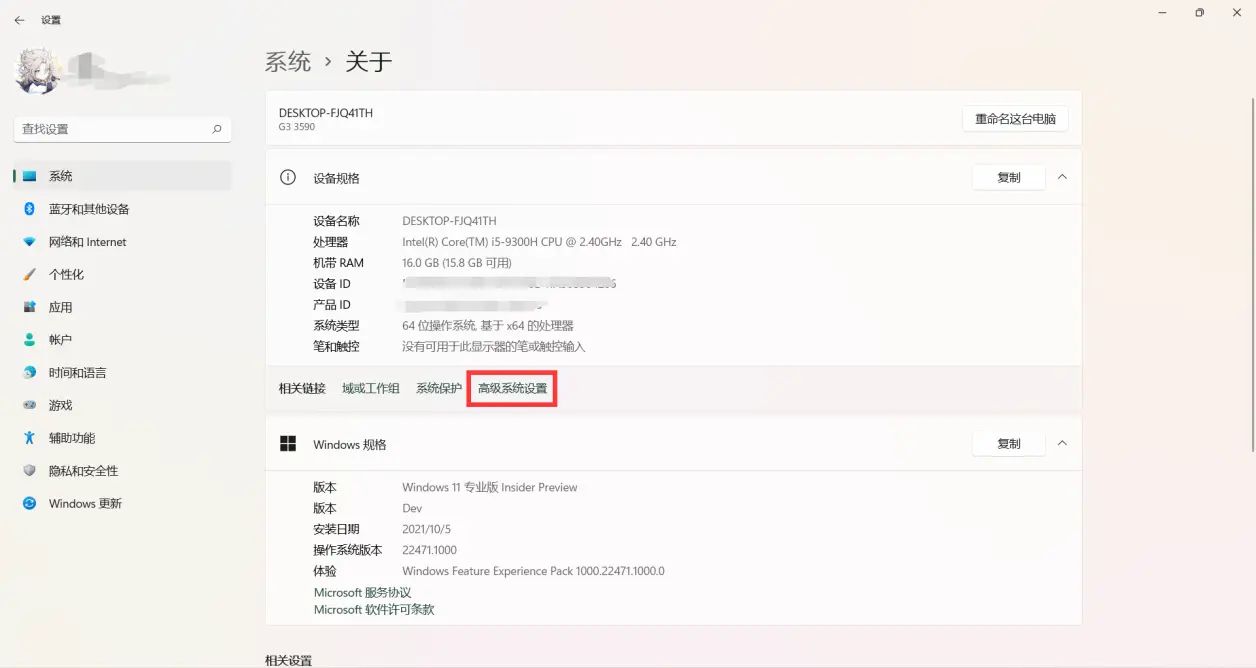Copy device specs with 复制 button

(x=1008, y=177)
